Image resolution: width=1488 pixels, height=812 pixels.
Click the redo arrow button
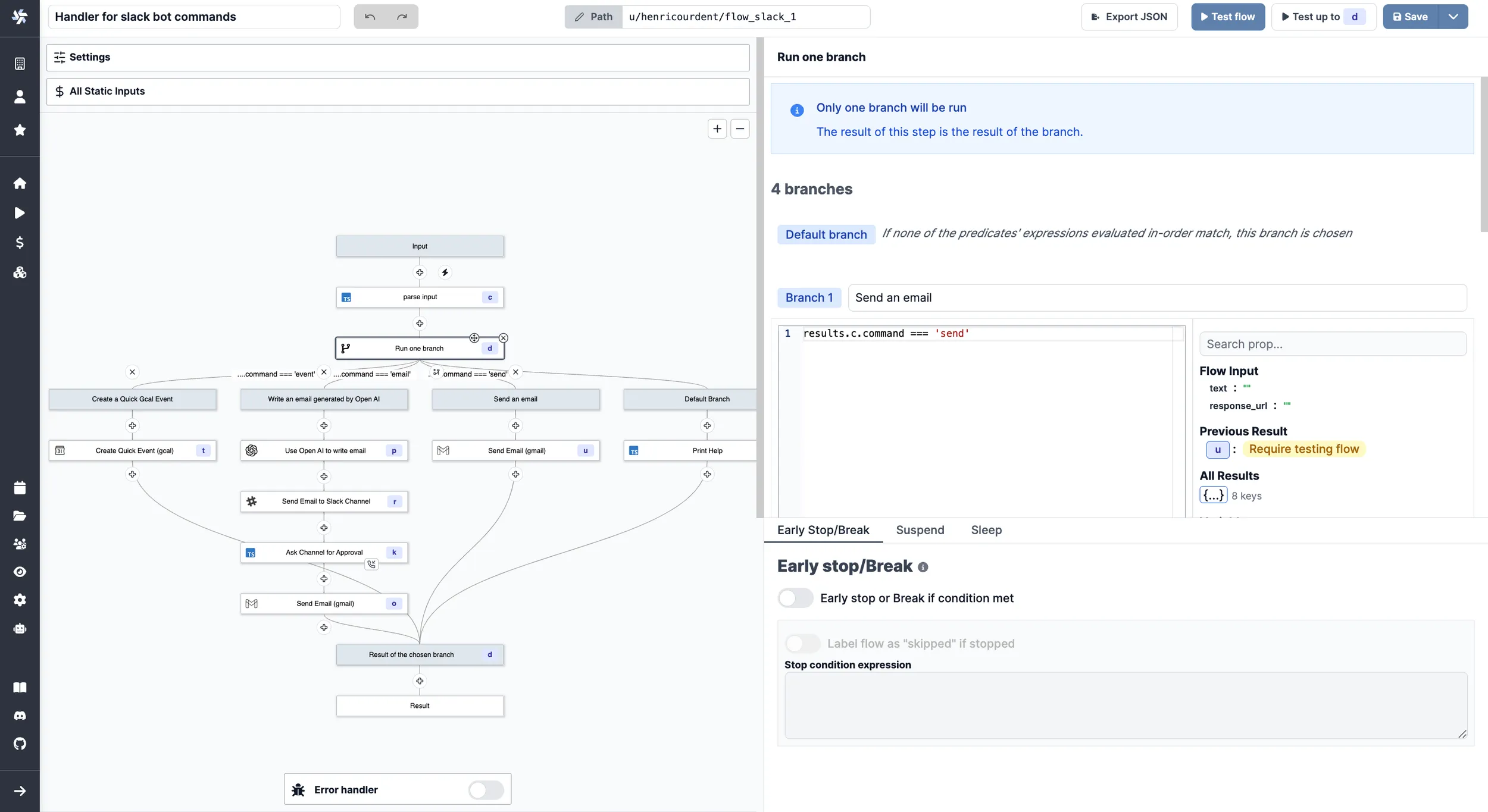click(402, 17)
